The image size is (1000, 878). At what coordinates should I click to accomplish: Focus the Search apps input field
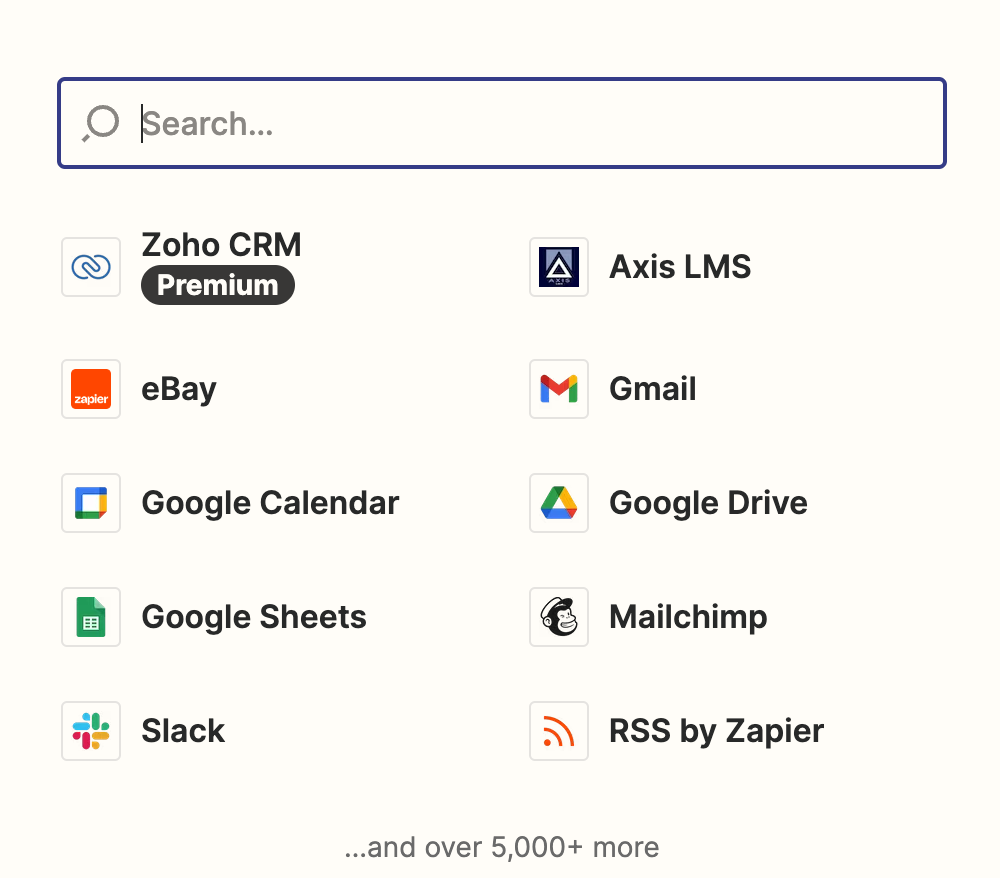coord(540,124)
